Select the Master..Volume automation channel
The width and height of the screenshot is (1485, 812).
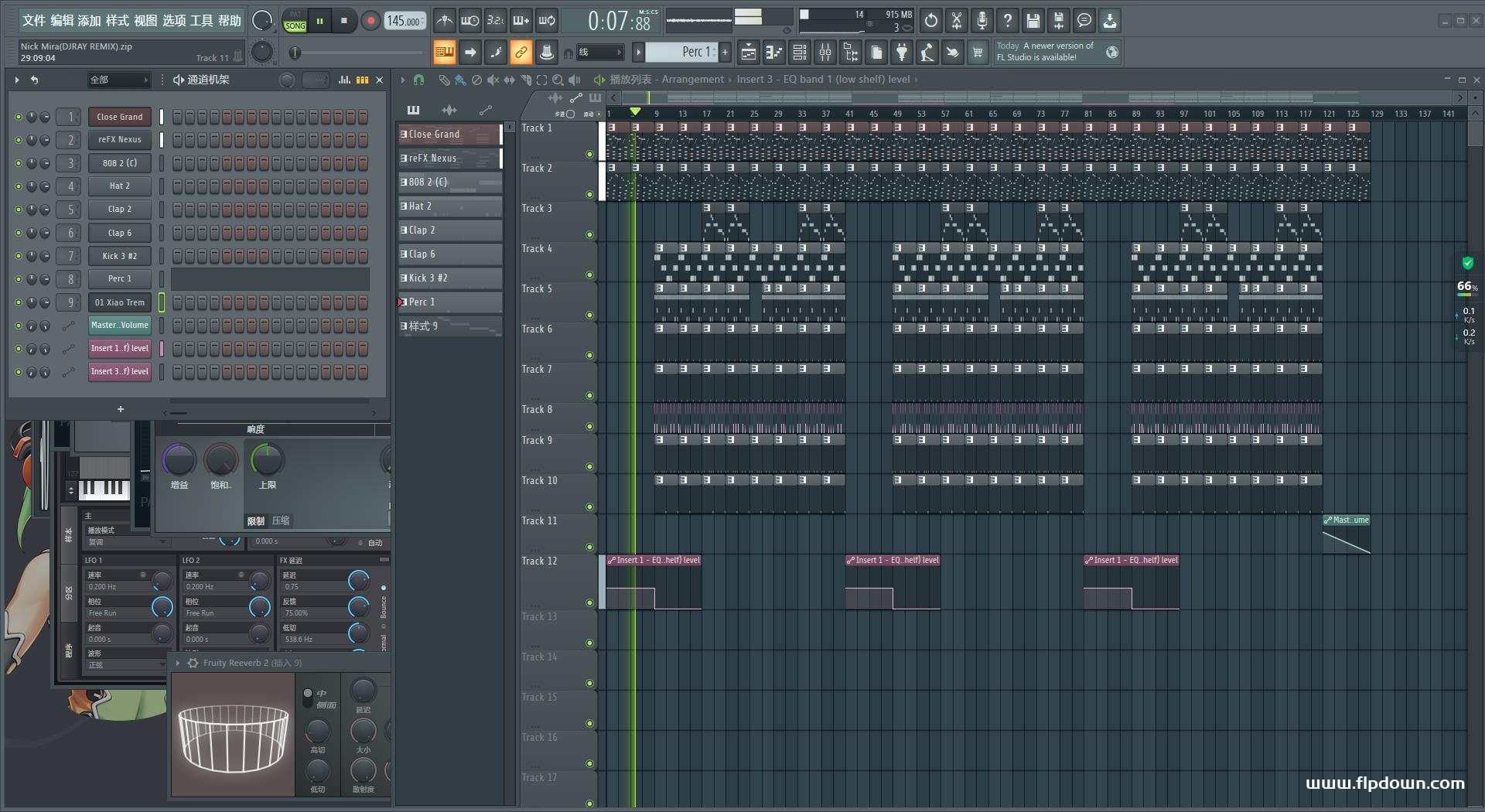click(x=119, y=326)
